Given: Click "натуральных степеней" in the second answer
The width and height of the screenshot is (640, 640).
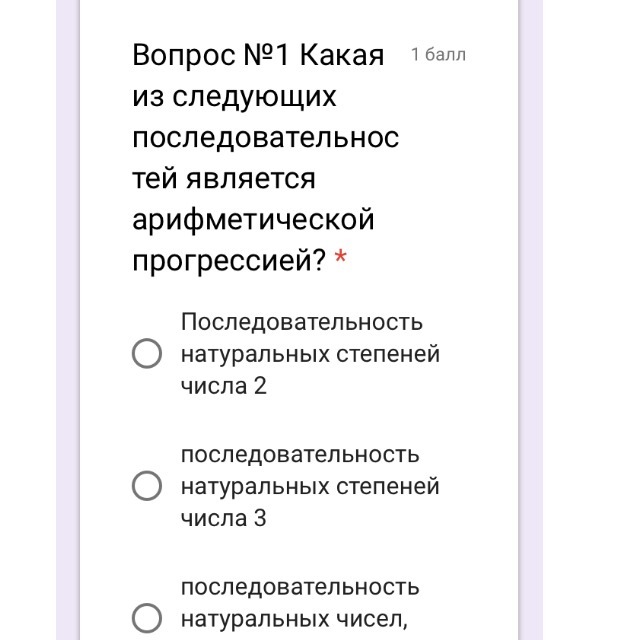Looking at the screenshot, I should point(310,486).
